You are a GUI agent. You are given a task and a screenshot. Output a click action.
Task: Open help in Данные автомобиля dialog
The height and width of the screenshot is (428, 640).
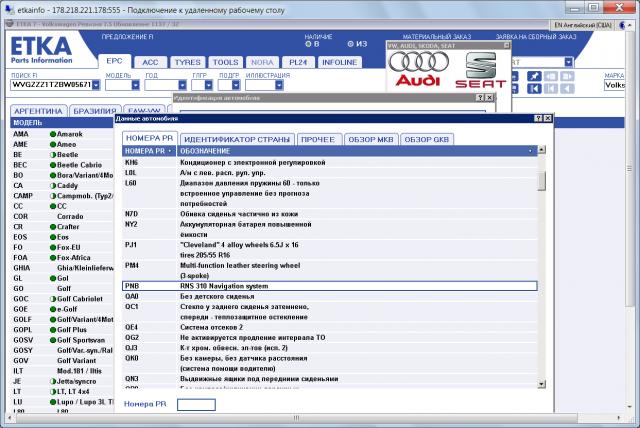pos(538,118)
